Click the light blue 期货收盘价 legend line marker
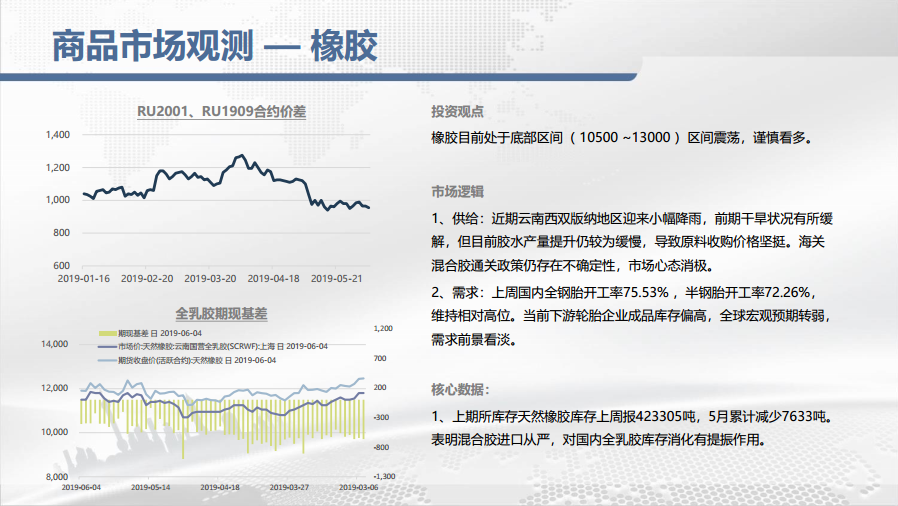 tap(108, 359)
